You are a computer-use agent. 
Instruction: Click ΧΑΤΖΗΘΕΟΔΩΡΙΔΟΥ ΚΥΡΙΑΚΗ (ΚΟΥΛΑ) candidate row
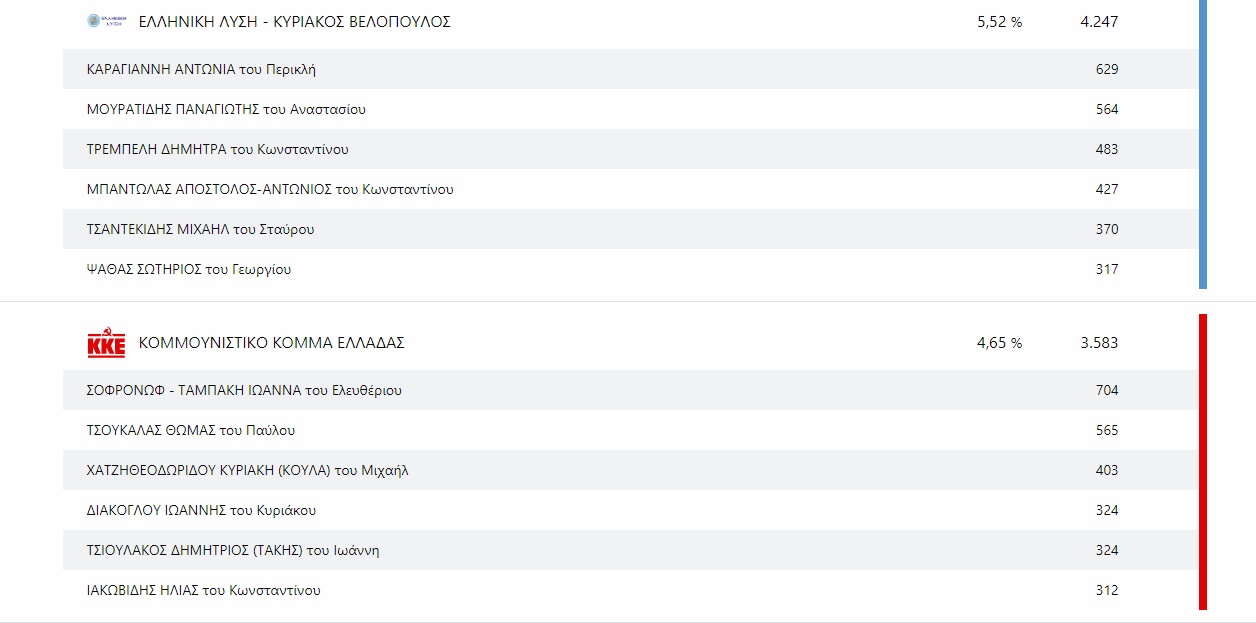pos(248,471)
